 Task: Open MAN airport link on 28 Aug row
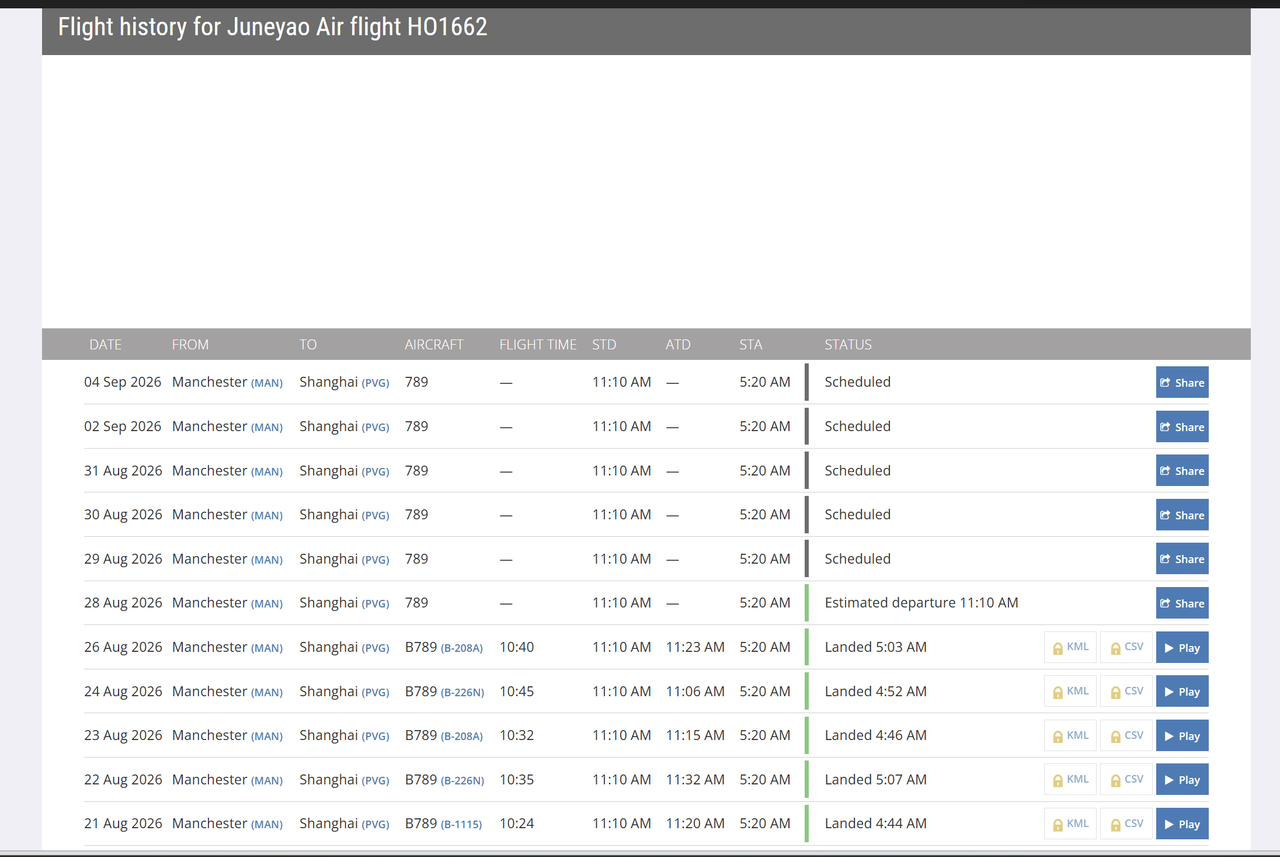pyautogui.click(x=267, y=604)
